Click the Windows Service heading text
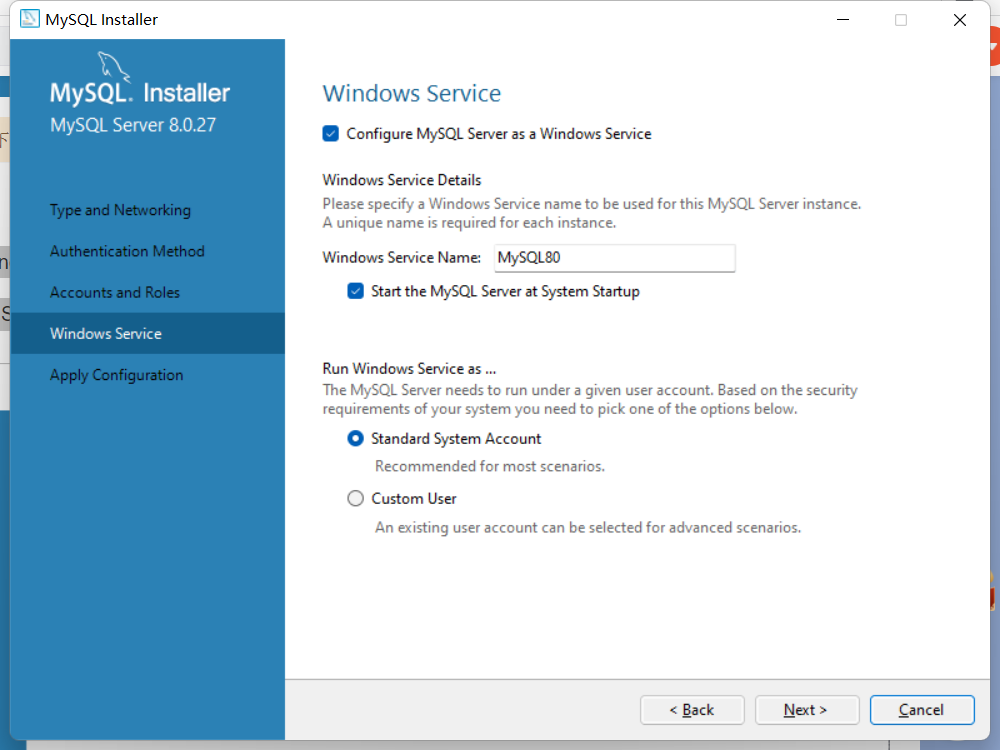 pos(412,93)
